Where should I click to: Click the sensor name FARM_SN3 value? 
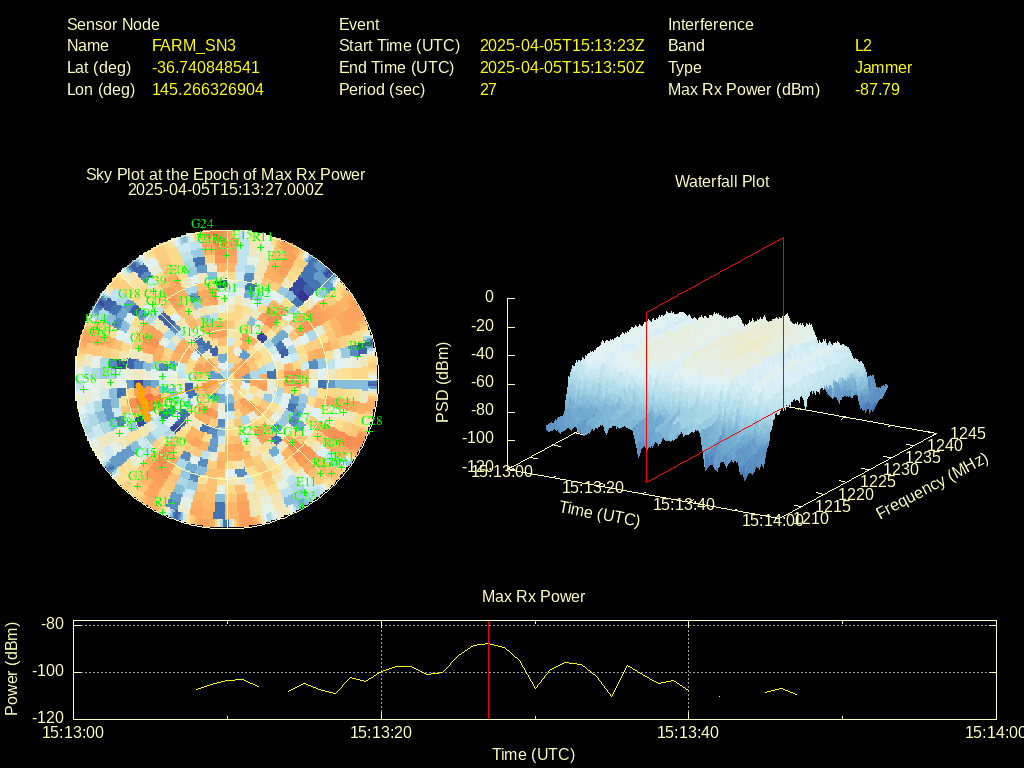click(x=193, y=46)
